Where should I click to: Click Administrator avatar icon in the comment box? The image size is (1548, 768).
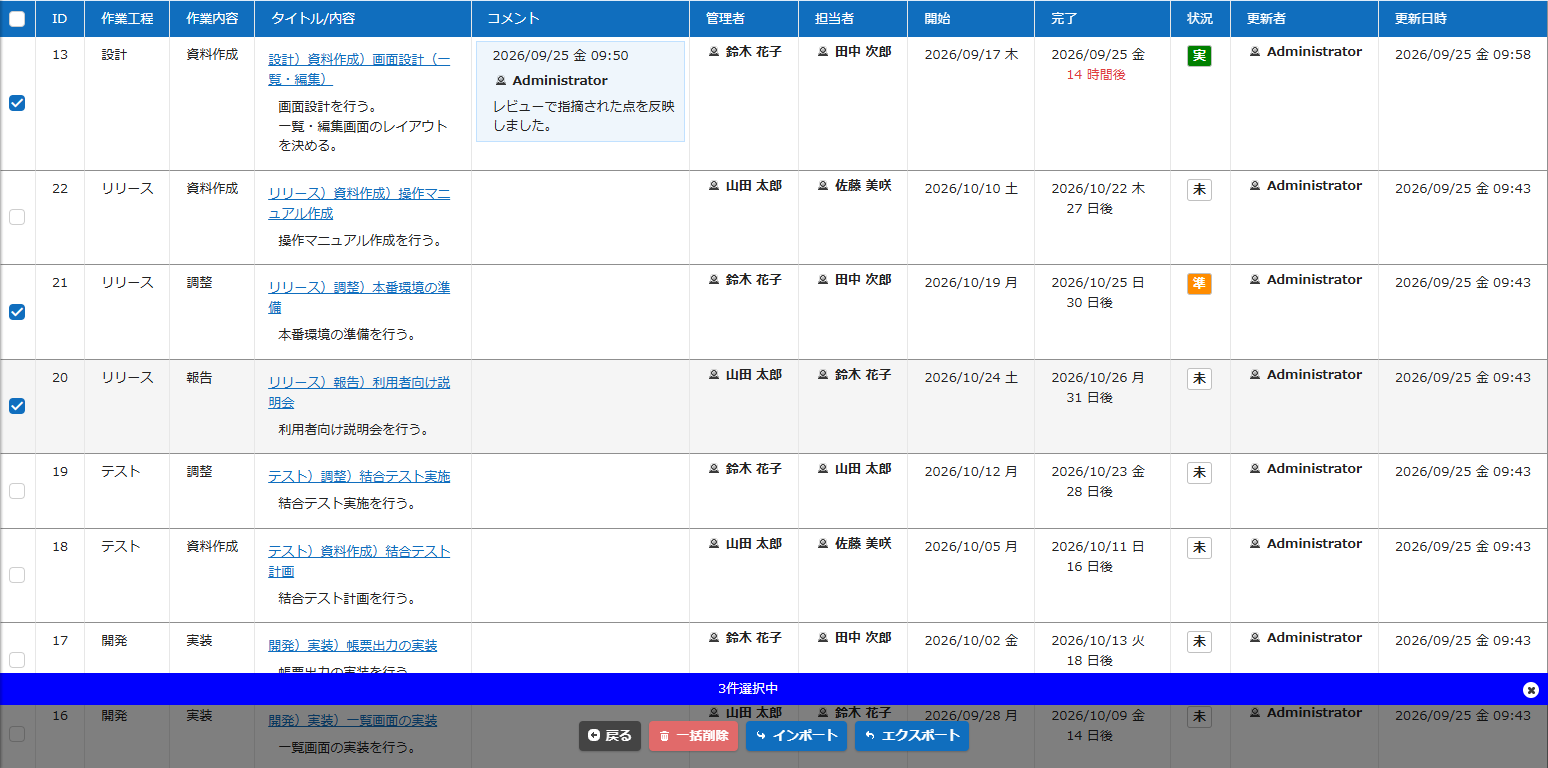[x=501, y=81]
